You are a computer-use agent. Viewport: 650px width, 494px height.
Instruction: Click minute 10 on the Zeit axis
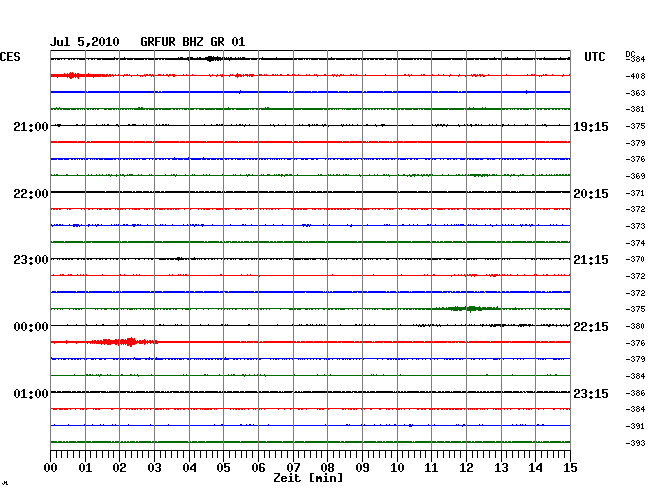pyautogui.click(x=397, y=468)
